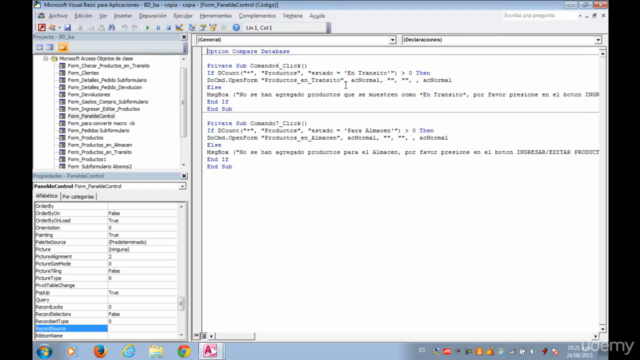
Task: Click the Copy toolbar icon
Action: (91, 28)
